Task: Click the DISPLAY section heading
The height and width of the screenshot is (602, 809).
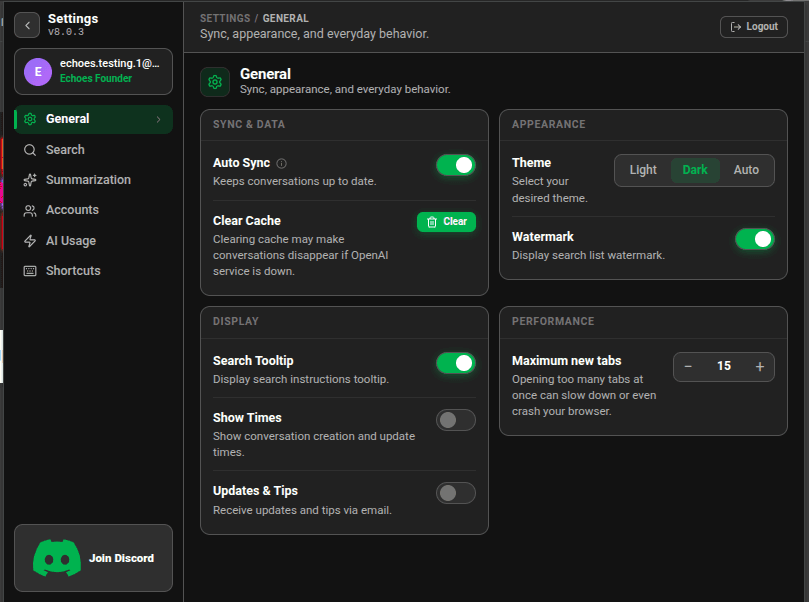Action: click(x=236, y=321)
